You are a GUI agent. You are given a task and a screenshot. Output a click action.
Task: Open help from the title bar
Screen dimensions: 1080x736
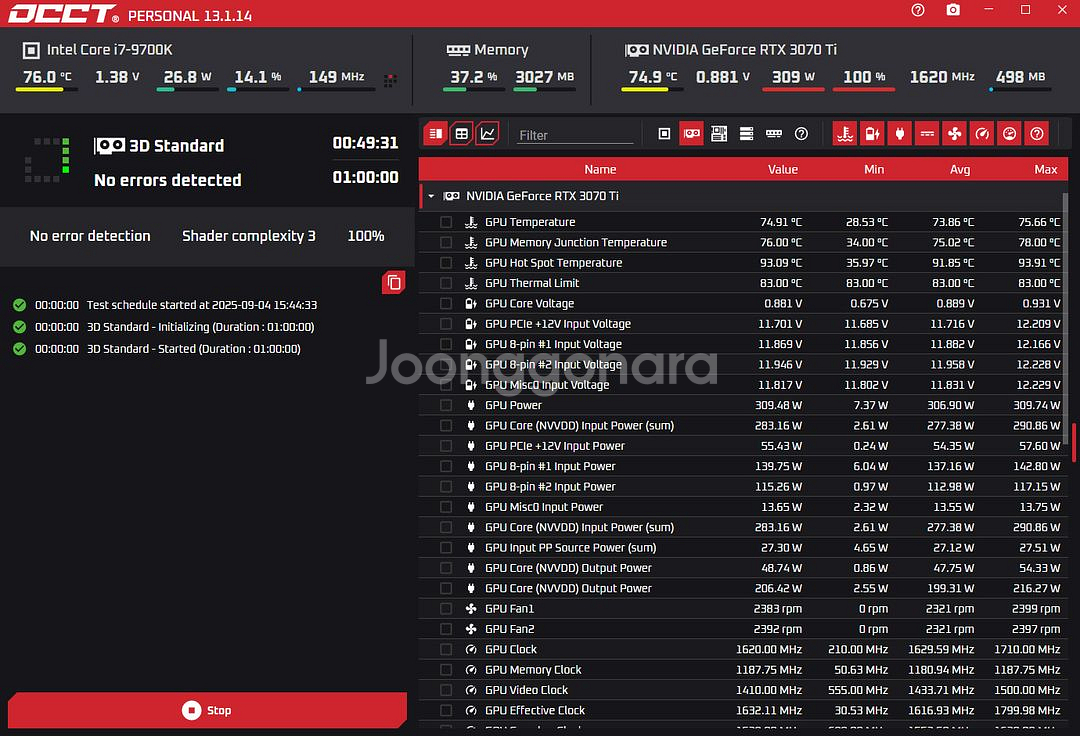pos(917,10)
